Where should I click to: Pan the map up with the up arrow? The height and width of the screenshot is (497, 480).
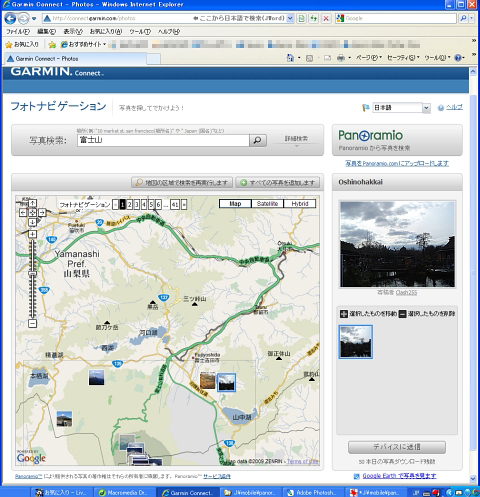(32, 203)
